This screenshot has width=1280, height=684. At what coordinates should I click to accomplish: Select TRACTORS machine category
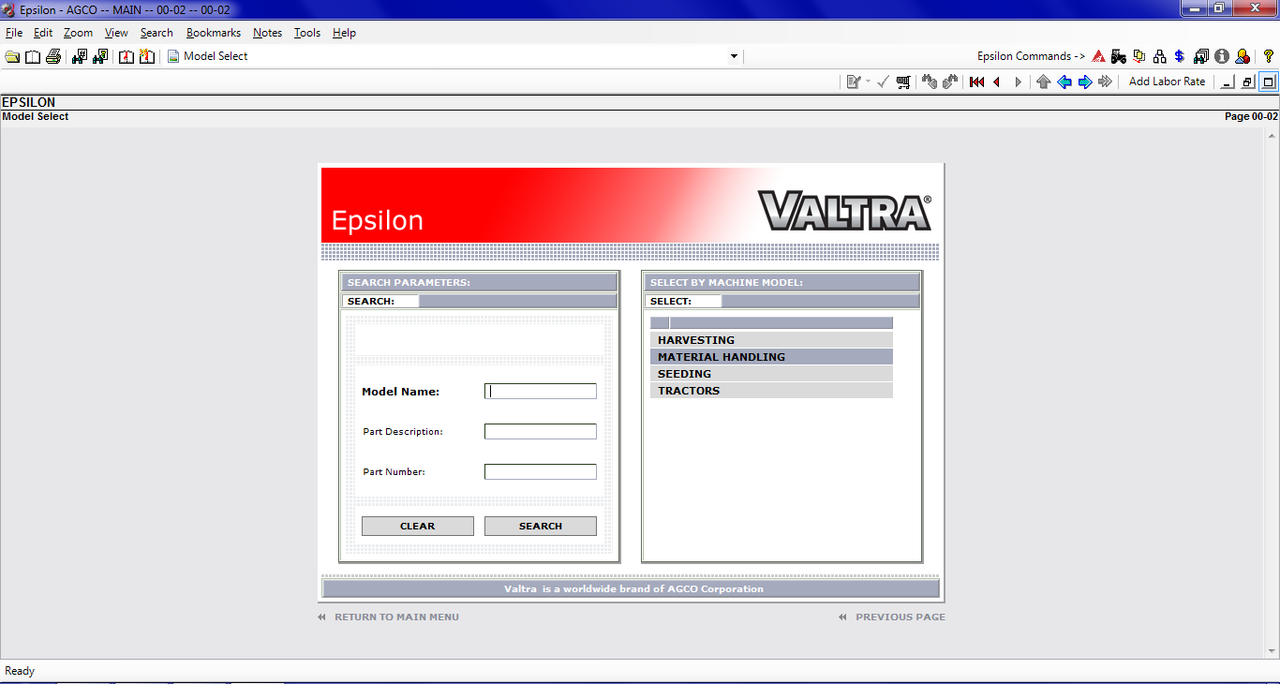click(771, 391)
